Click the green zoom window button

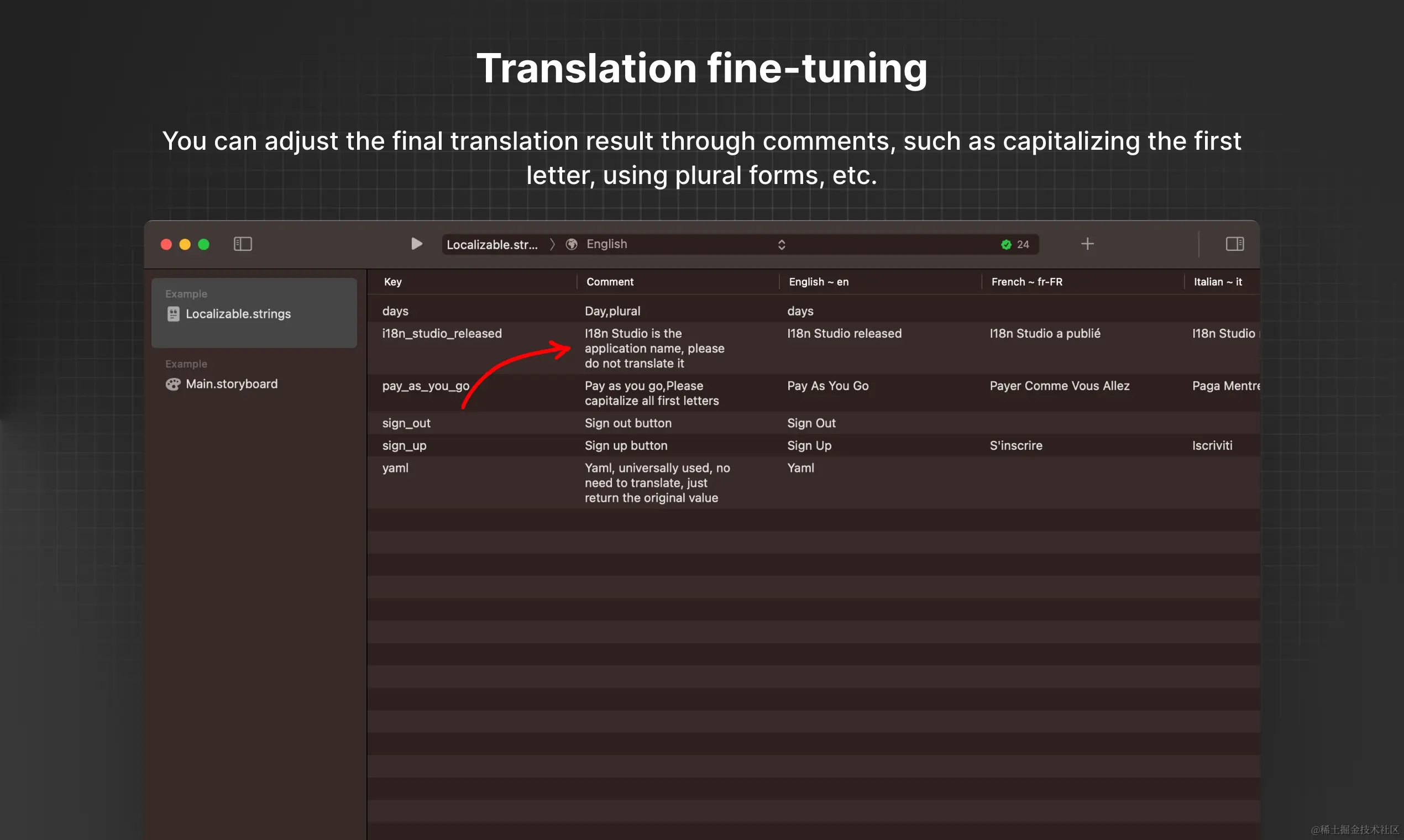(x=204, y=244)
